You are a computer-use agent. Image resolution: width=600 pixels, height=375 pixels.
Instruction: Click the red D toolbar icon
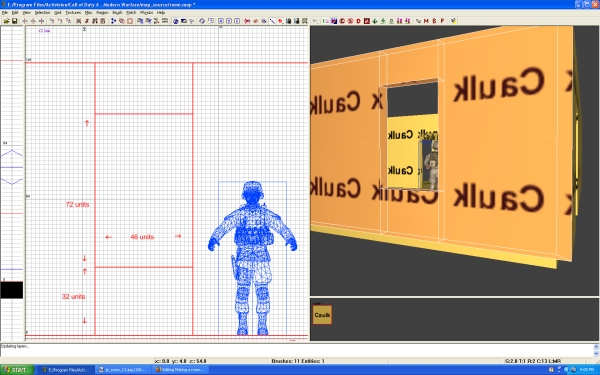coord(358,21)
